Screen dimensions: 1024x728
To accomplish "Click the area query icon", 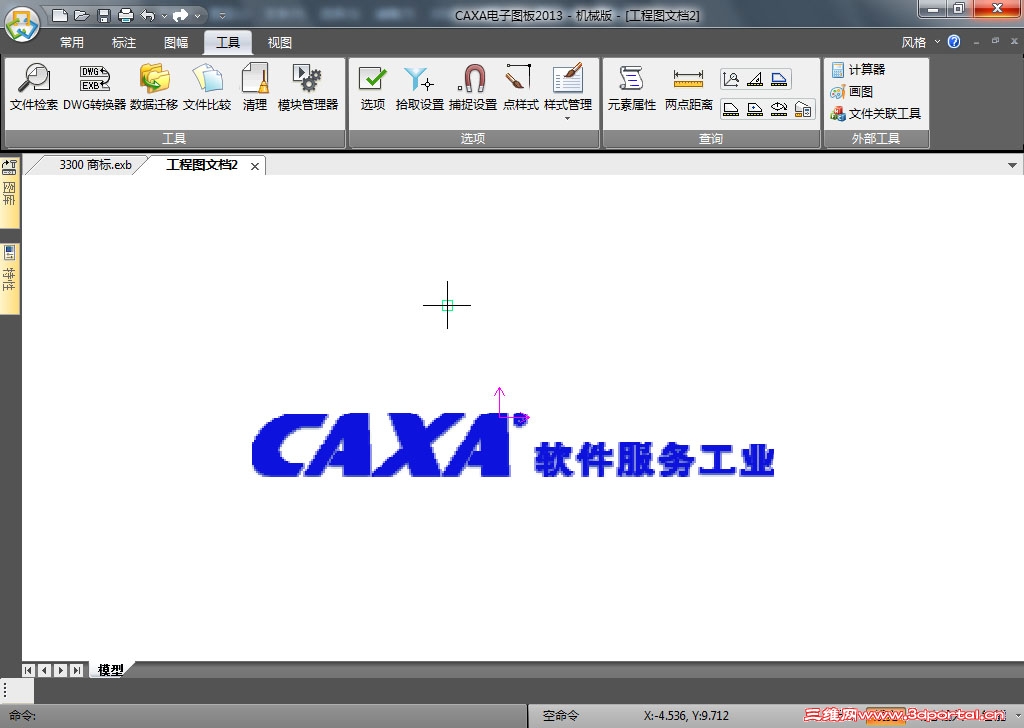I will pos(731,109).
